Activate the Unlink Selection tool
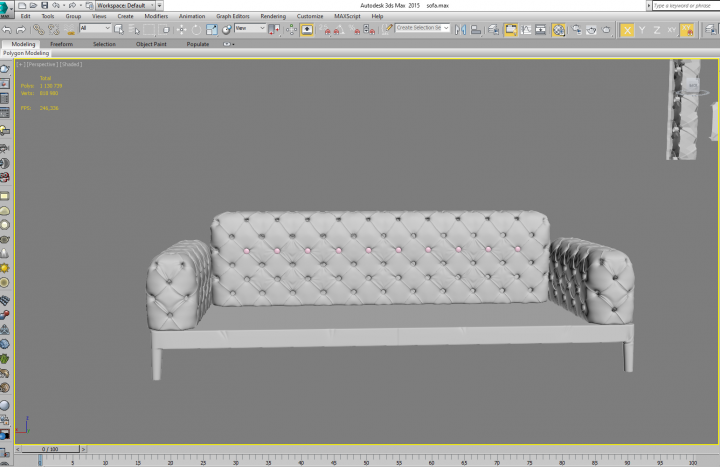This screenshot has width=720, height=467. pyautogui.click(x=54, y=30)
